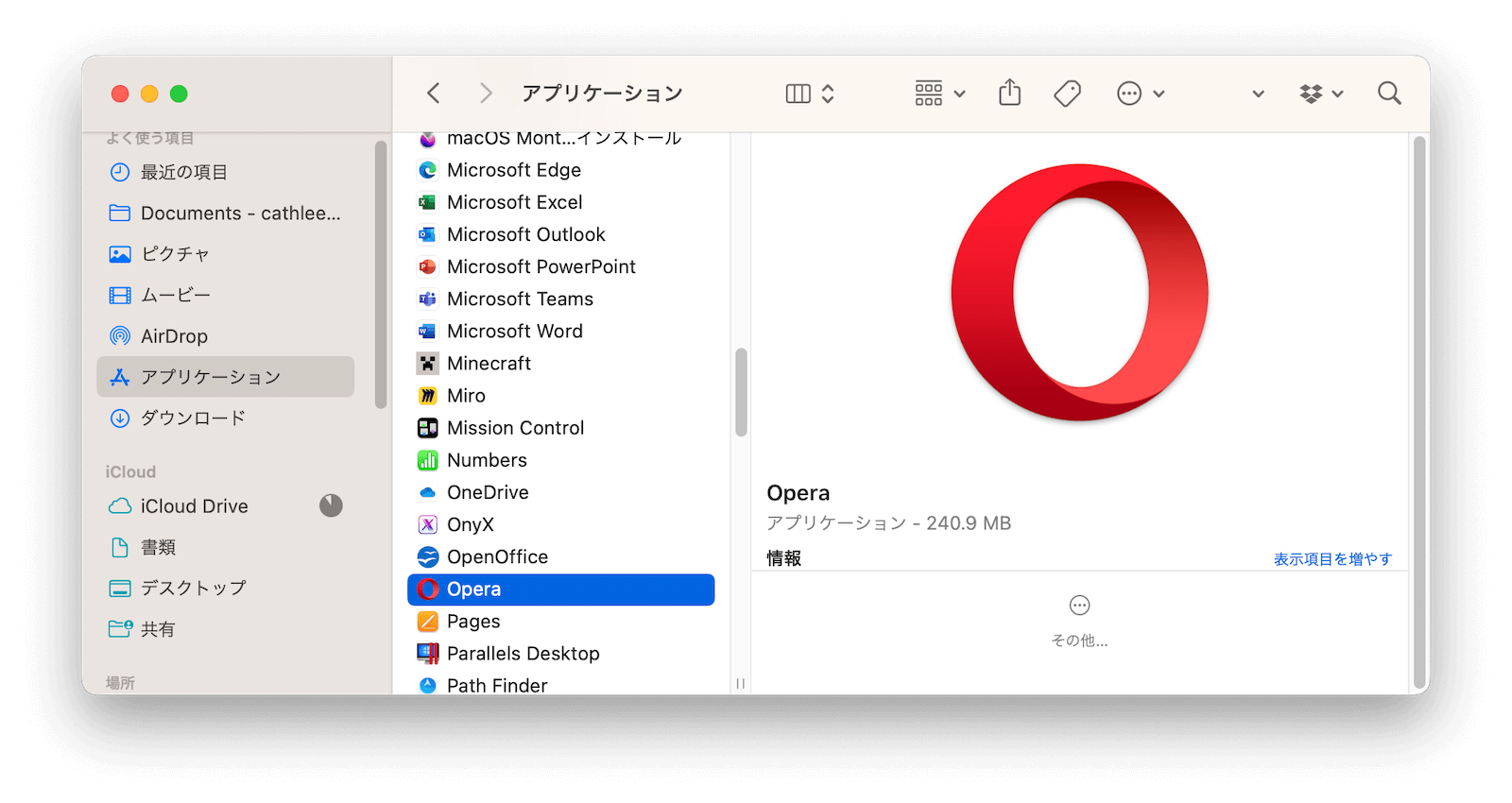Select OpenOffice app icon

428,556
